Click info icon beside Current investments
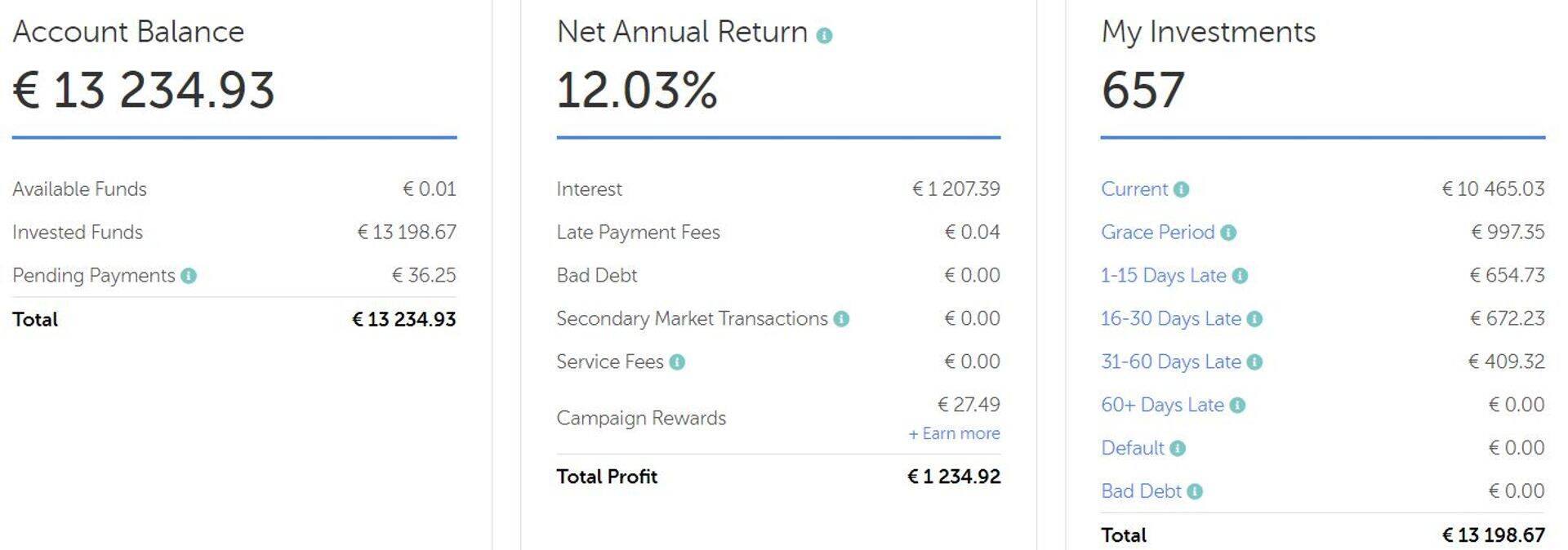 (1181, 190)
